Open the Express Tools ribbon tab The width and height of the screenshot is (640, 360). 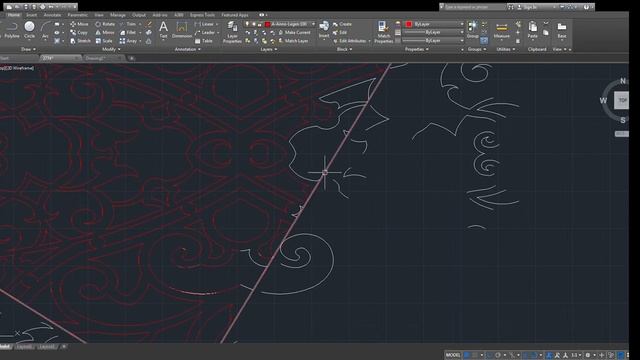(202, 15)
